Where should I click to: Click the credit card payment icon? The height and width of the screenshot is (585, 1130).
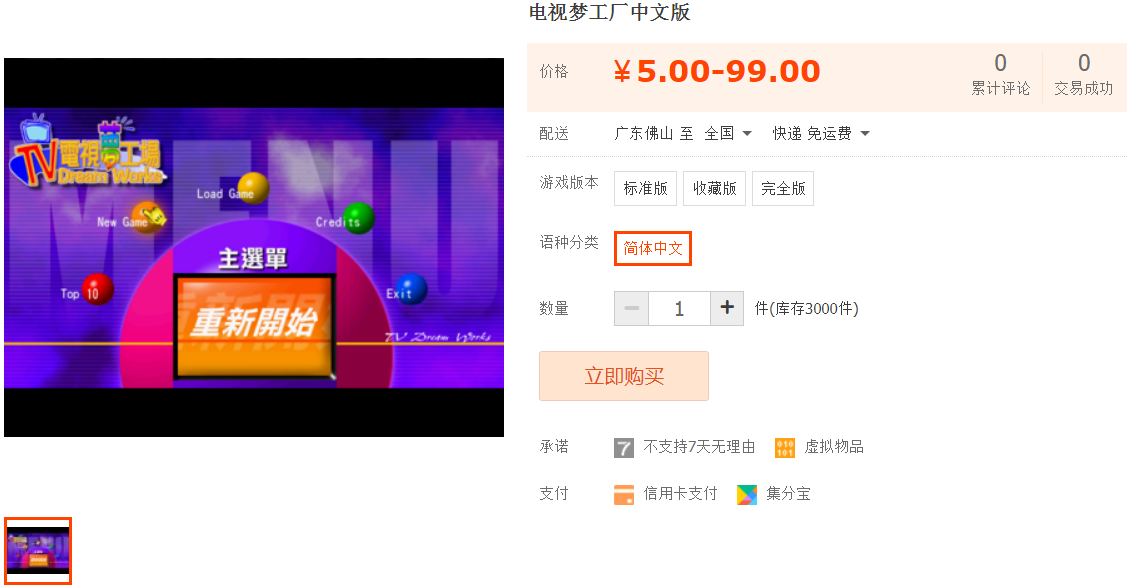(623, 494)
